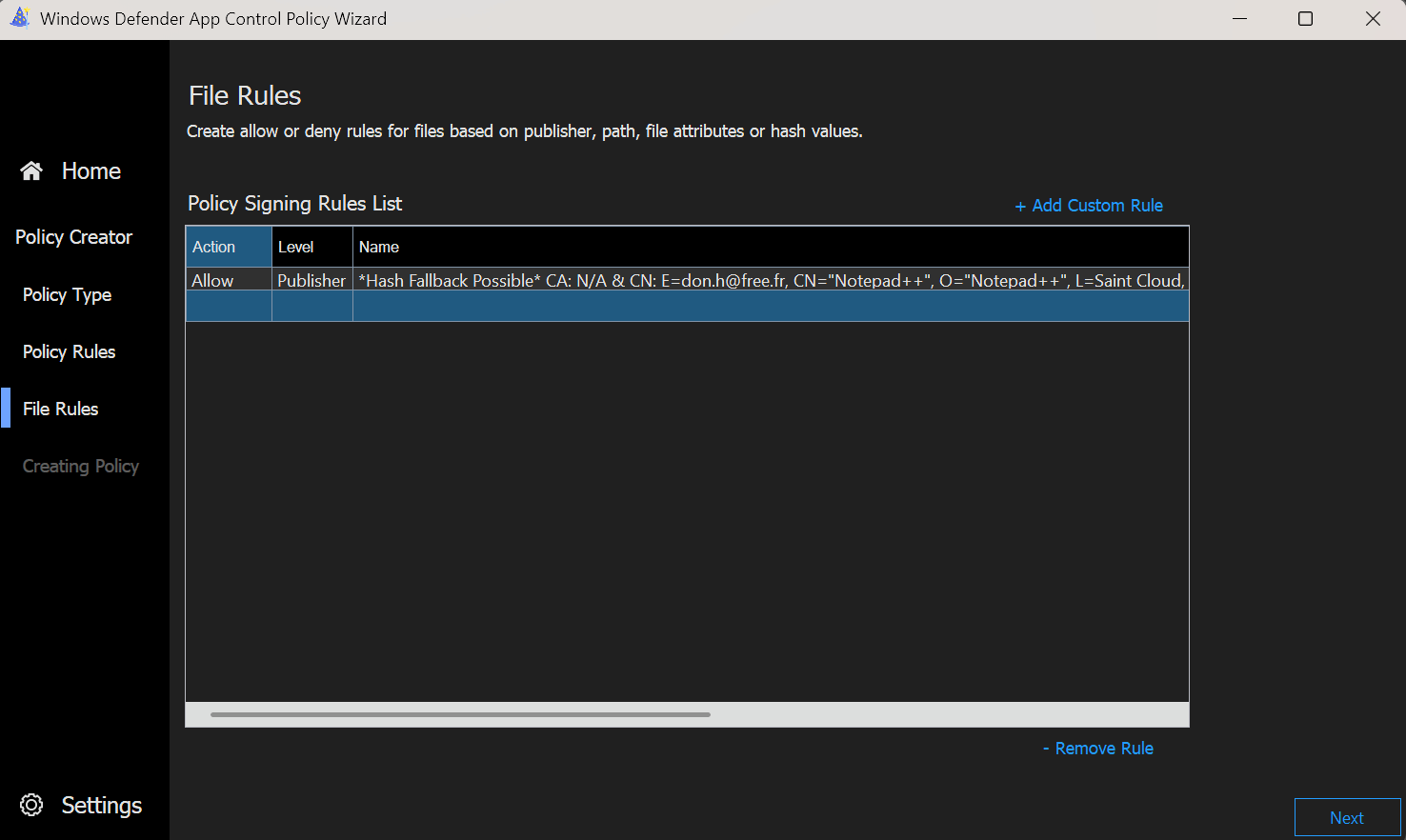The image size is (1406, 840).
Task: Select File Rules in the sidebar
Action: click(x=60, y=409)
